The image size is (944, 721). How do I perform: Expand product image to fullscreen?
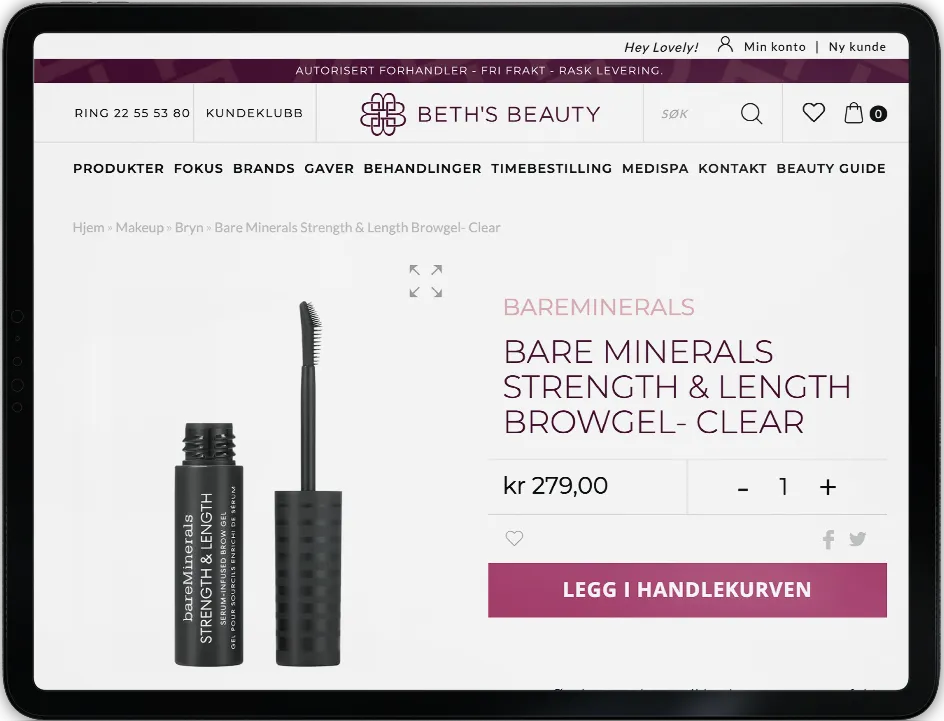pyautogui.click(x=426, y=281)
